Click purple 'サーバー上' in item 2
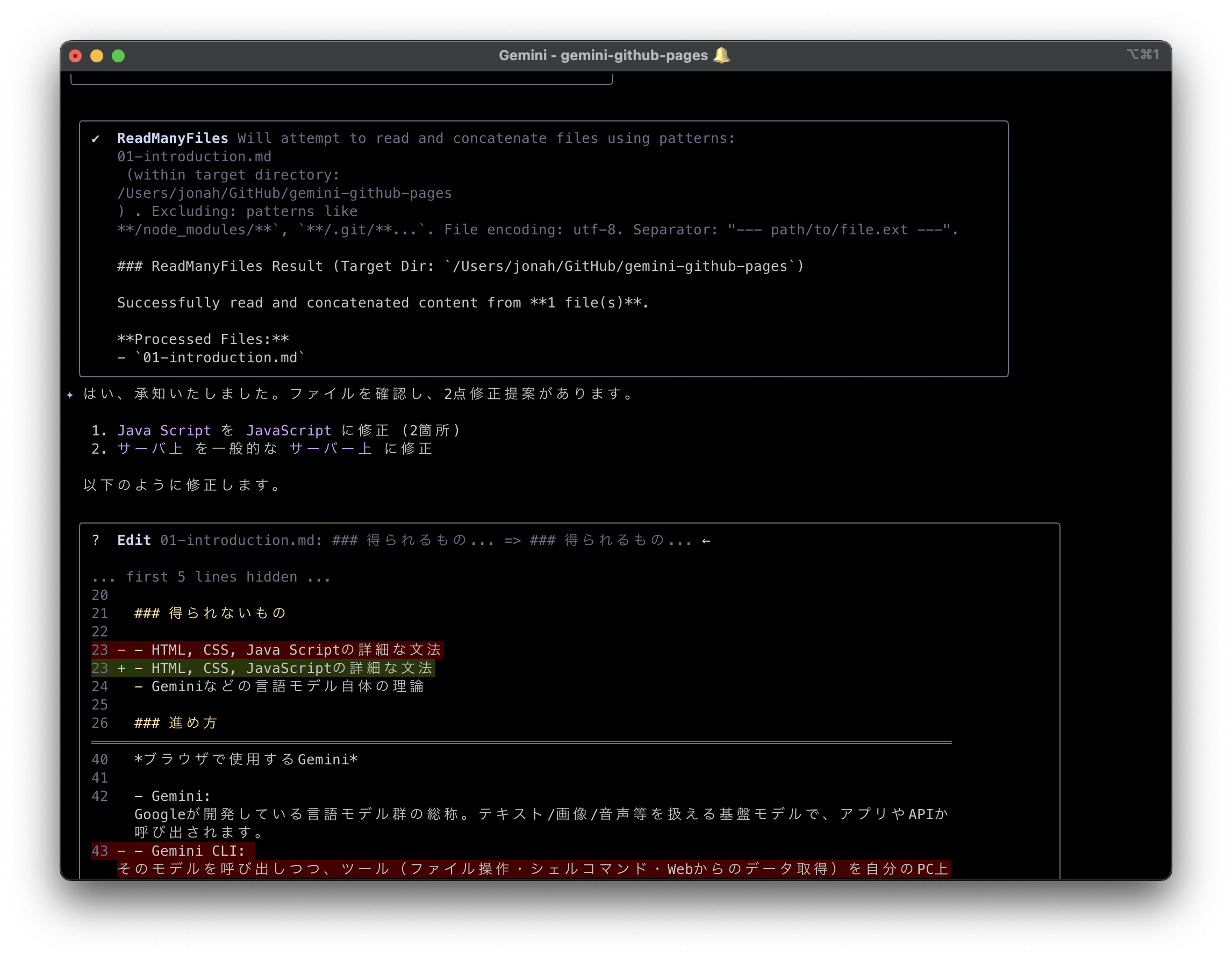 [x=331, y=448]
